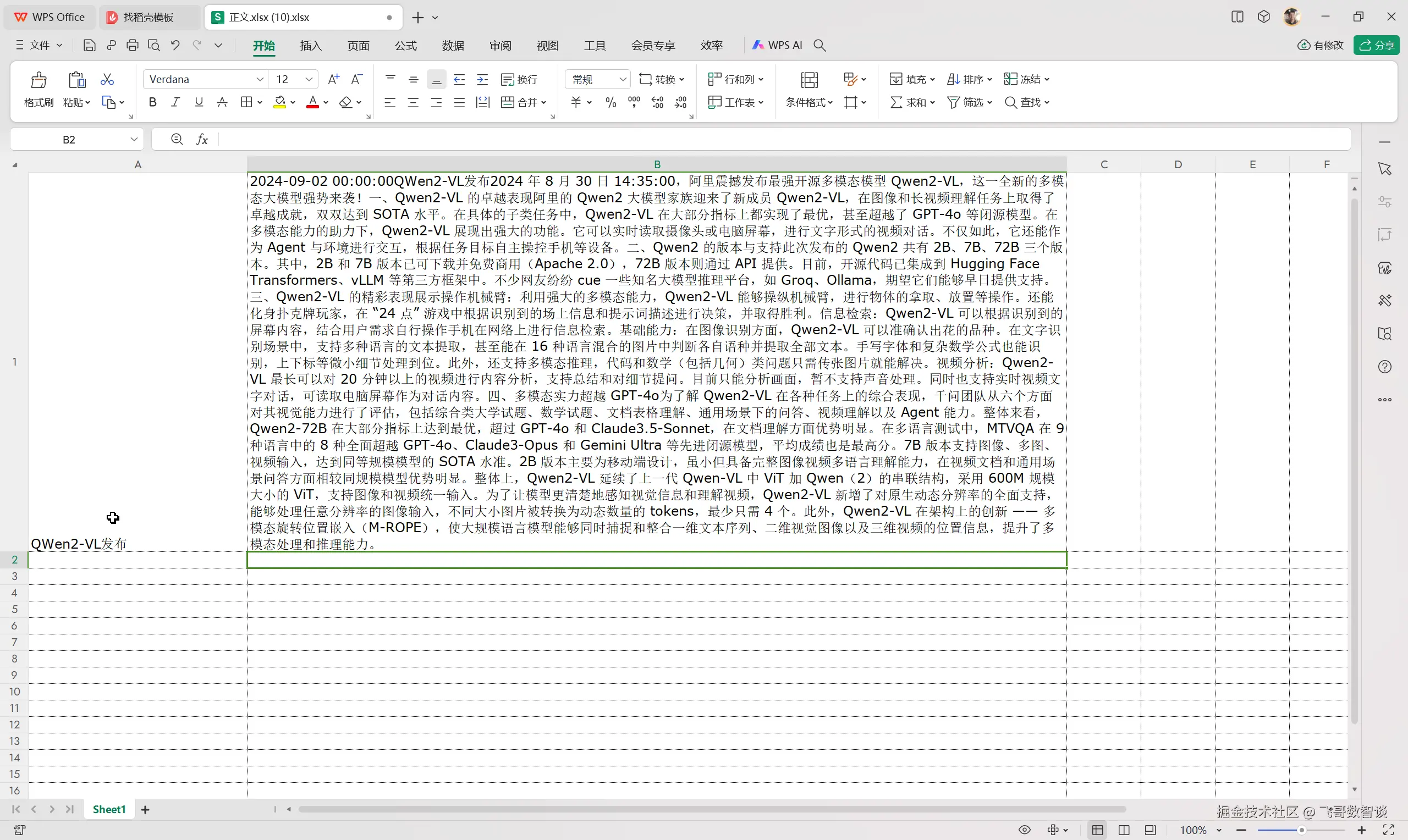Click the zoom slider handle

[x=1301, y=830]
